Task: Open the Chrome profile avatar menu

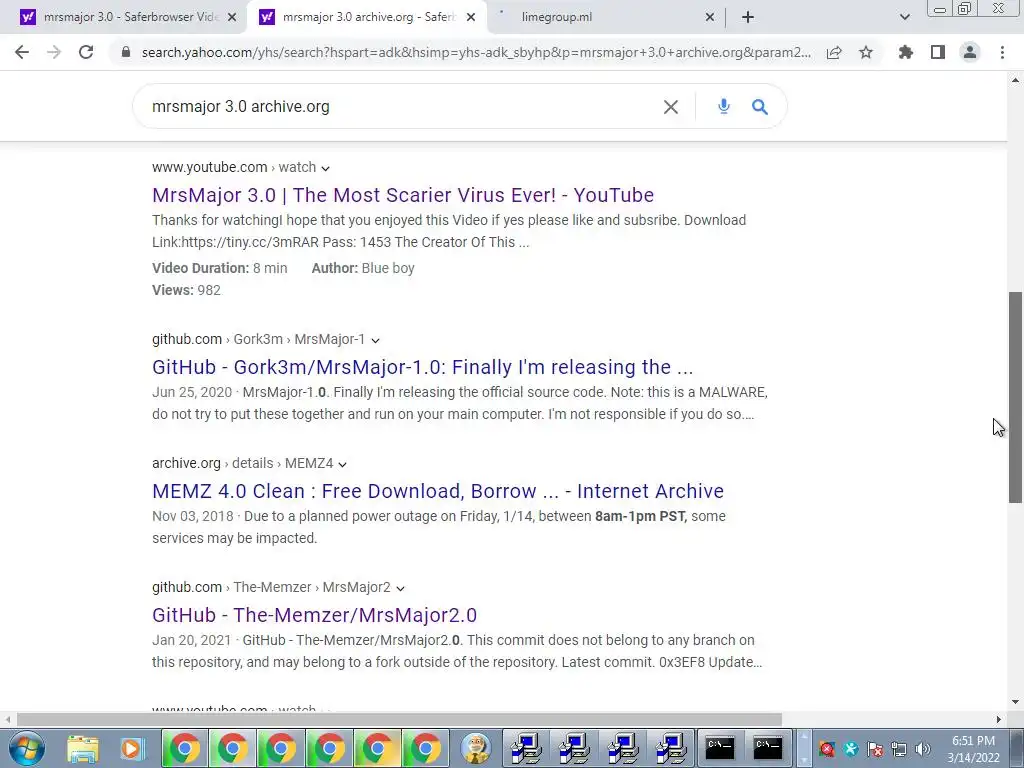Action: tap(970, 52)
